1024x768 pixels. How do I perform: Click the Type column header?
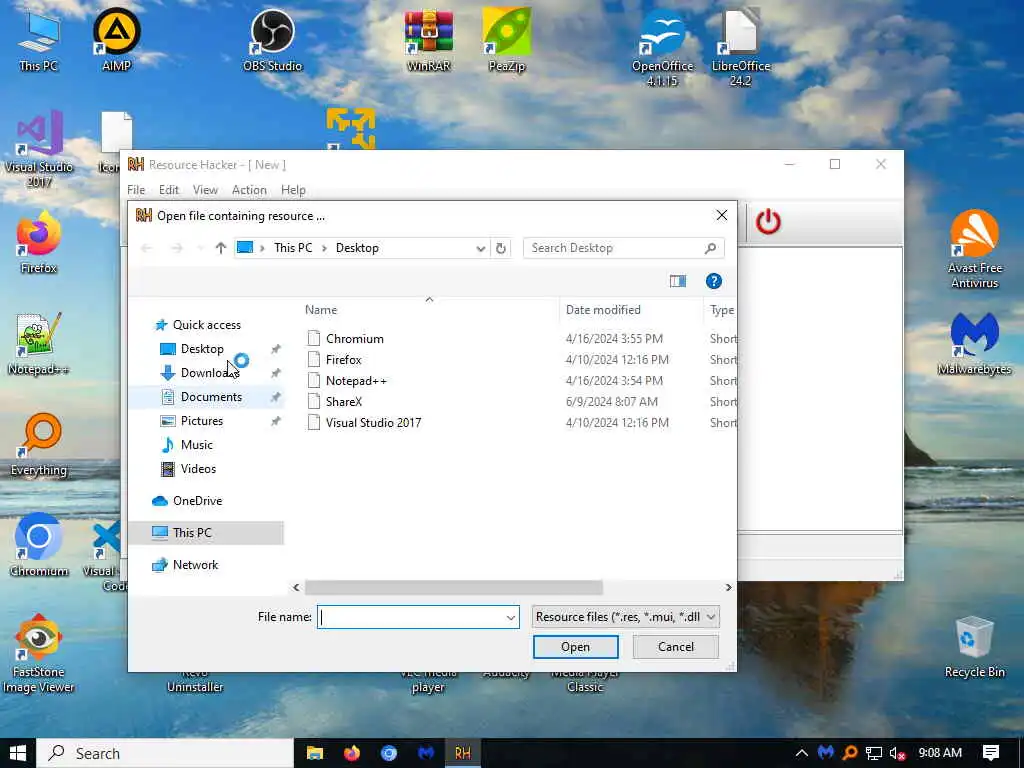[720, 310]
